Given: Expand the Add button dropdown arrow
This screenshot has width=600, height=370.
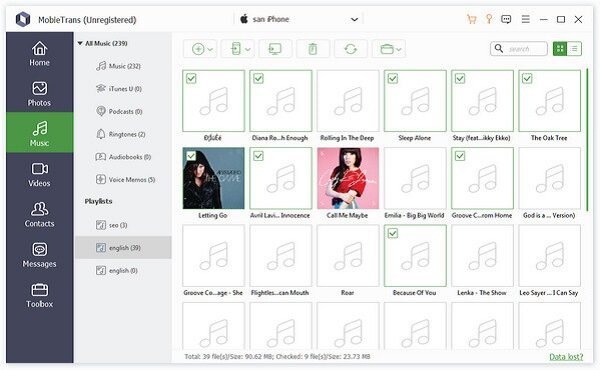Looking at the screenshot, I should [x=210, y=49].
